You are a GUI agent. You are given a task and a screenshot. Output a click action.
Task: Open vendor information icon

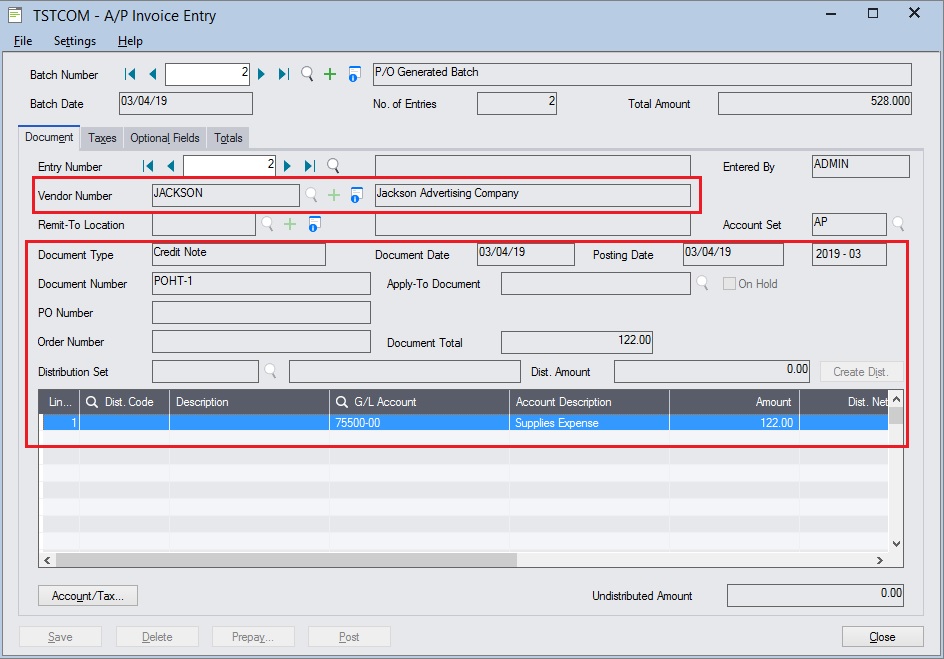[x=356, y=195]
